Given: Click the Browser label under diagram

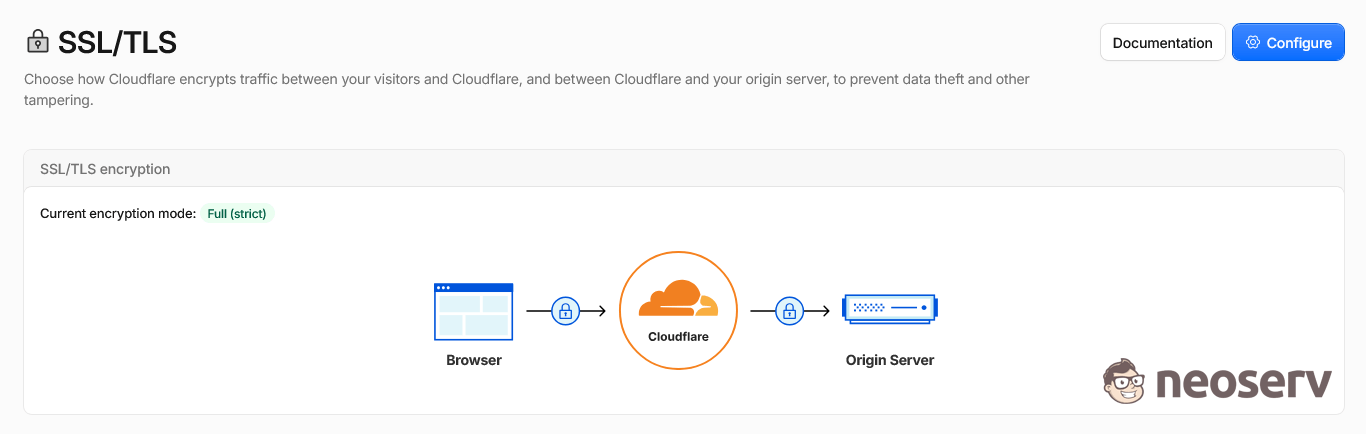Looking at the screenshot, I should pos(474,360).
